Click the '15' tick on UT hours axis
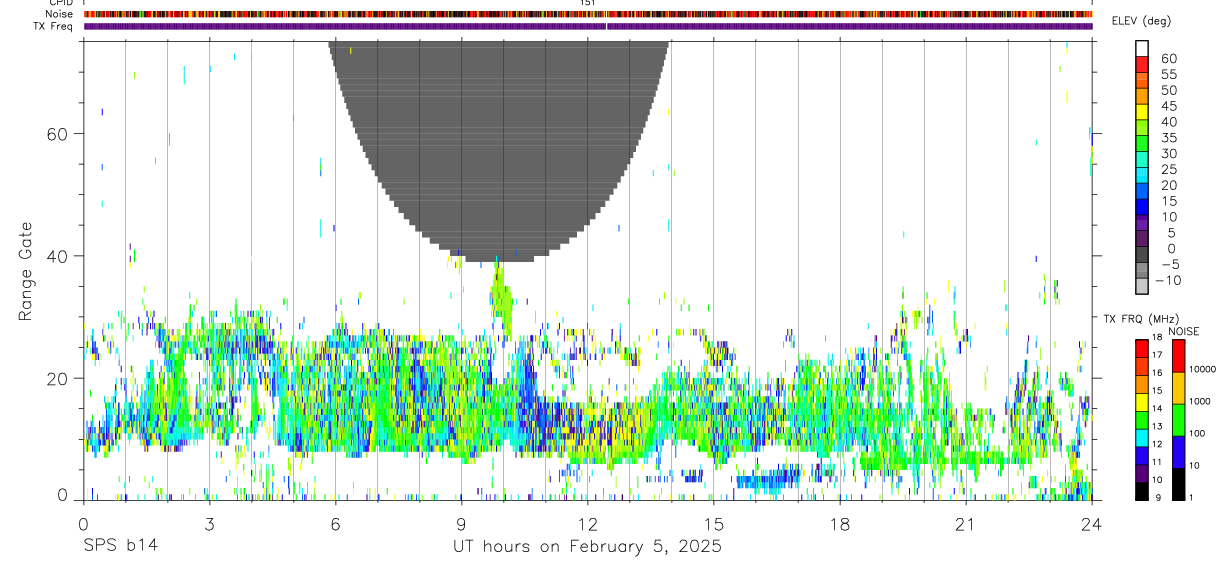The image size is (1228, 567). [x=714, y=524]
